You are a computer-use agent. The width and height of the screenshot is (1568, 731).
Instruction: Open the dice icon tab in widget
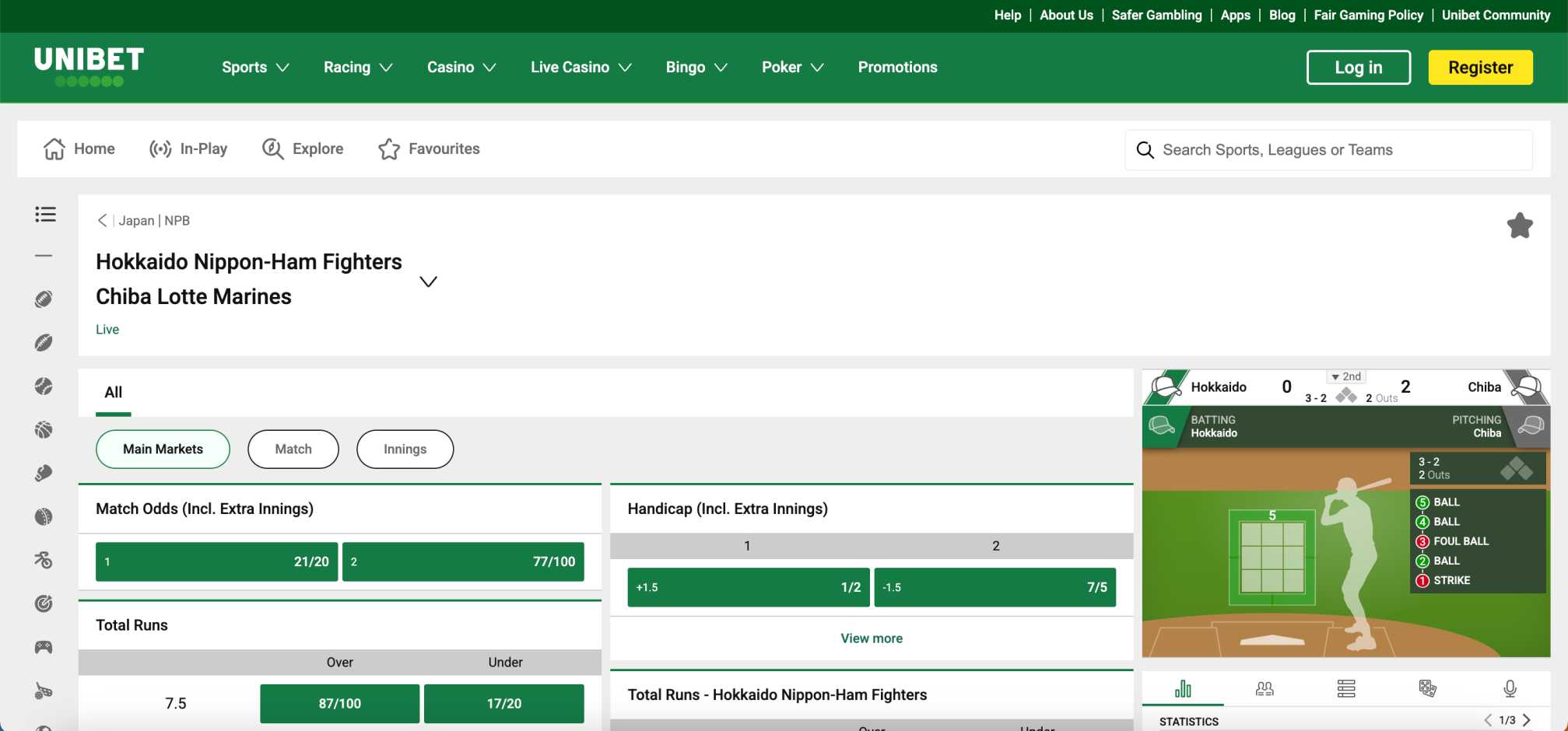1427,688
